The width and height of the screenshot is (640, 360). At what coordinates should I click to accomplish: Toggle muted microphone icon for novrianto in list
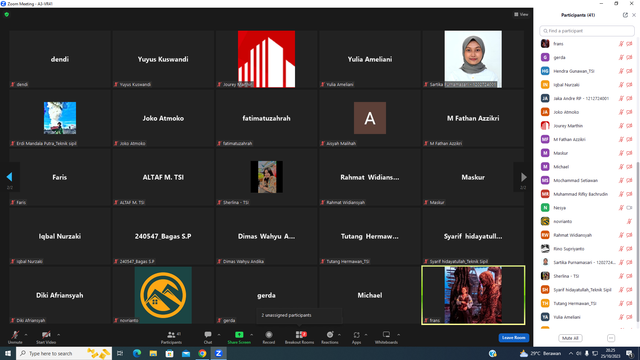pos(629,221)
